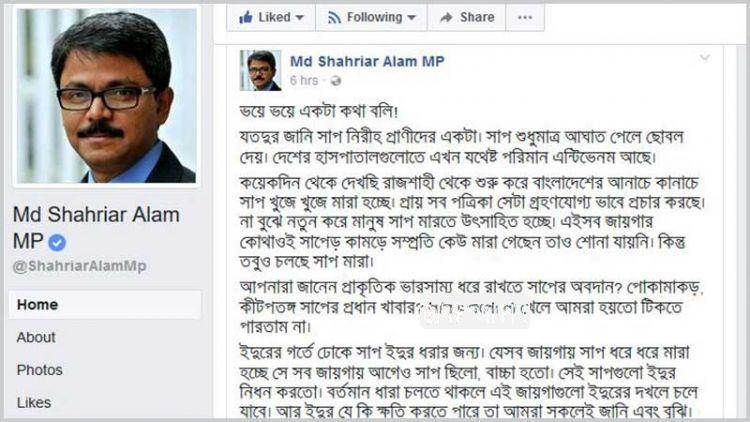The width and height of the screenshot is (750, 422).
Task: Select the Home tab in the sidebar
Action: [x=105, y=305]
